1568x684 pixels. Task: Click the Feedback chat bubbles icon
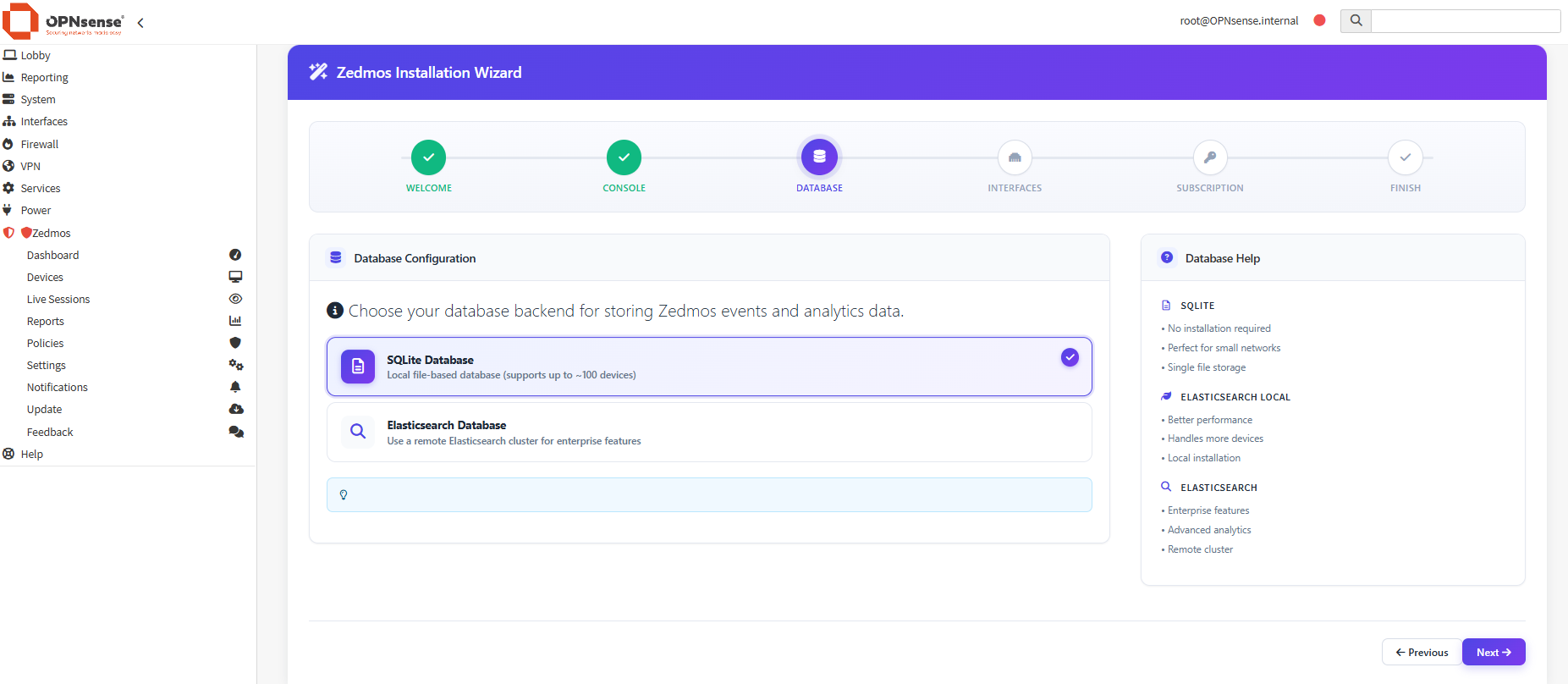pyautogui.click(x=236, y=432)
